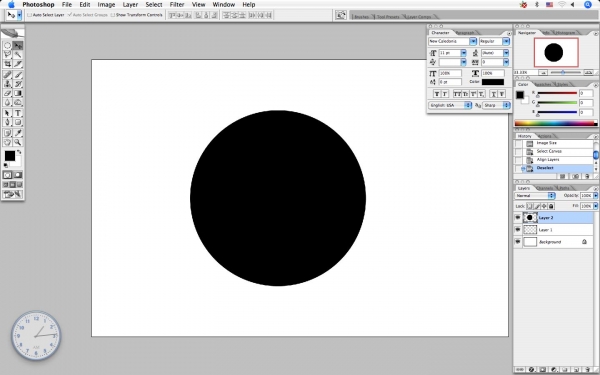Click the Character panel text color swatch
The height and width of the screenshot is (375, 600).
(x=493, y=82)
